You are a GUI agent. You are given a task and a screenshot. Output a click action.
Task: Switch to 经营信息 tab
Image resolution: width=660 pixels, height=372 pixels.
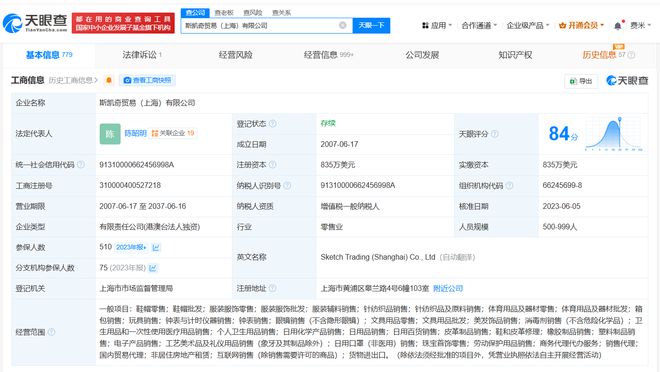[x=328, y=55]
